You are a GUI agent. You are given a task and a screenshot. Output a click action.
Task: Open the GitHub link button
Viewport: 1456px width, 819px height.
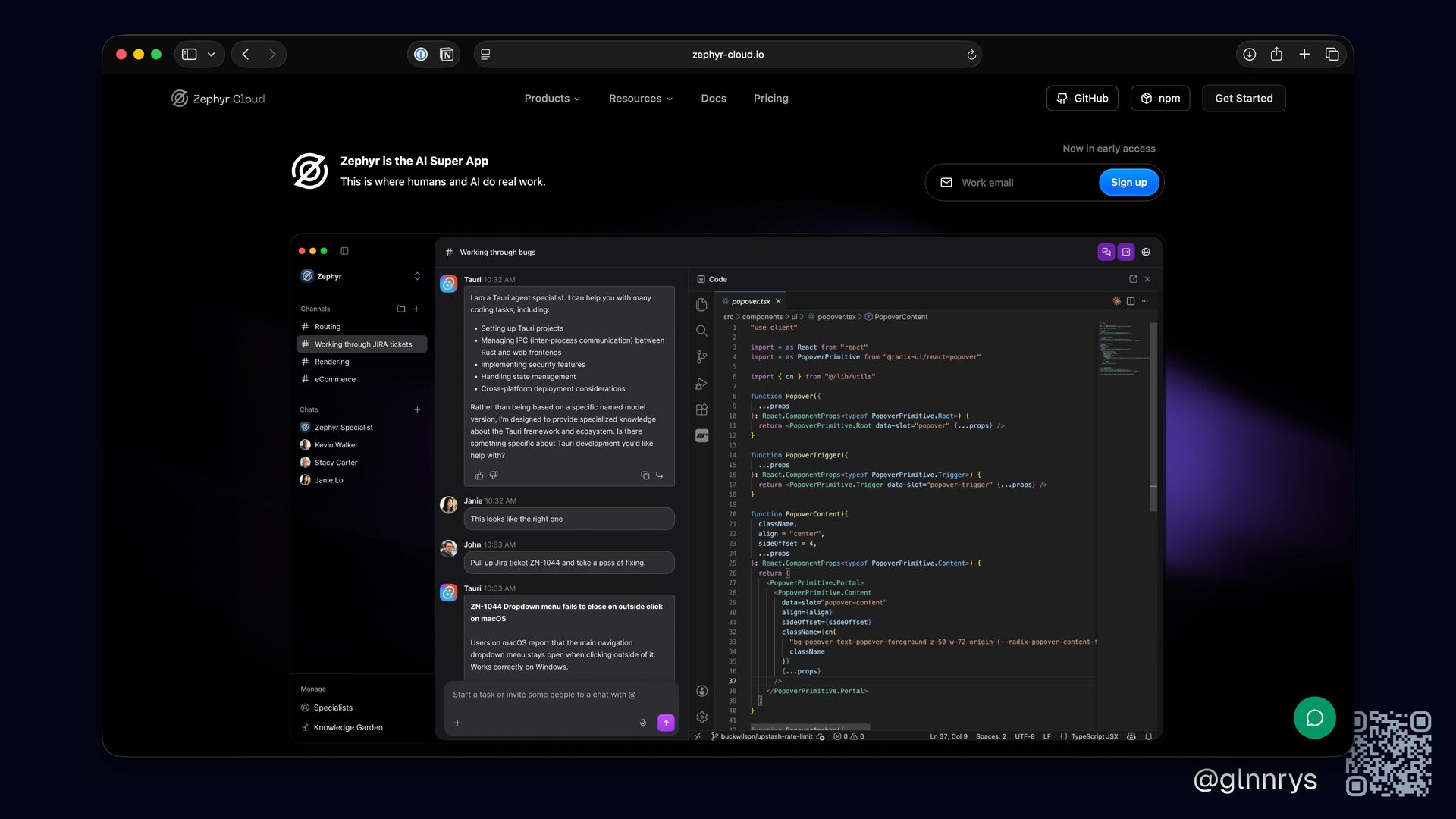tap(1082, 99)
